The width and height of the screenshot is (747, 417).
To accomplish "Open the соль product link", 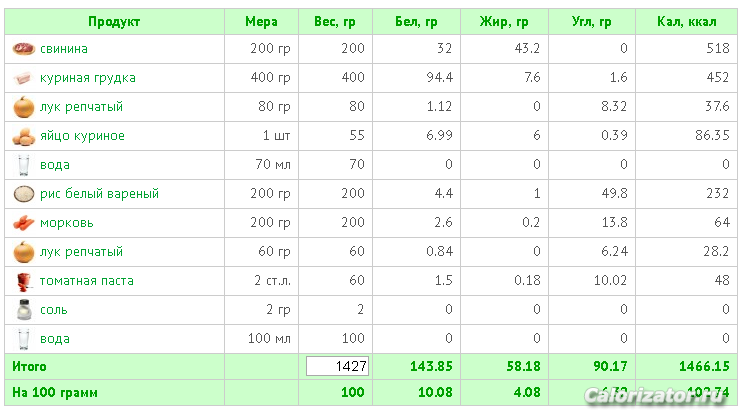I will [x=54, y=310].
